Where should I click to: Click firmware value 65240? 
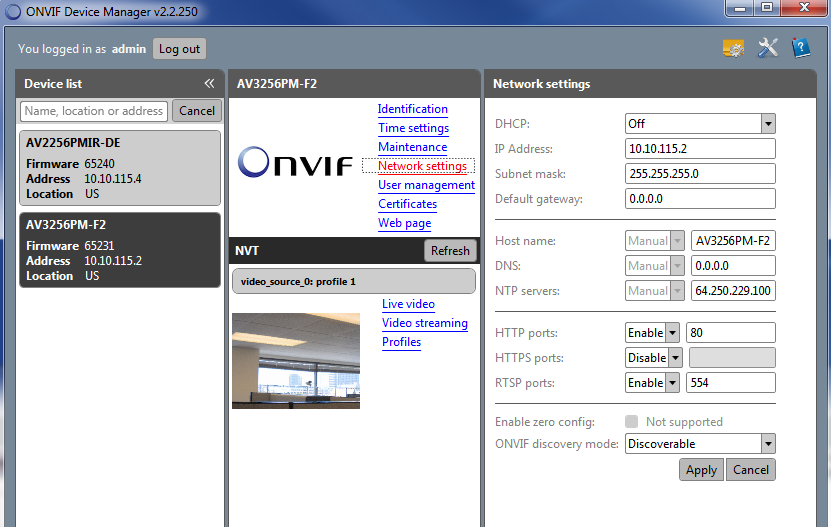pyautogui.click(x=100, y=164)
